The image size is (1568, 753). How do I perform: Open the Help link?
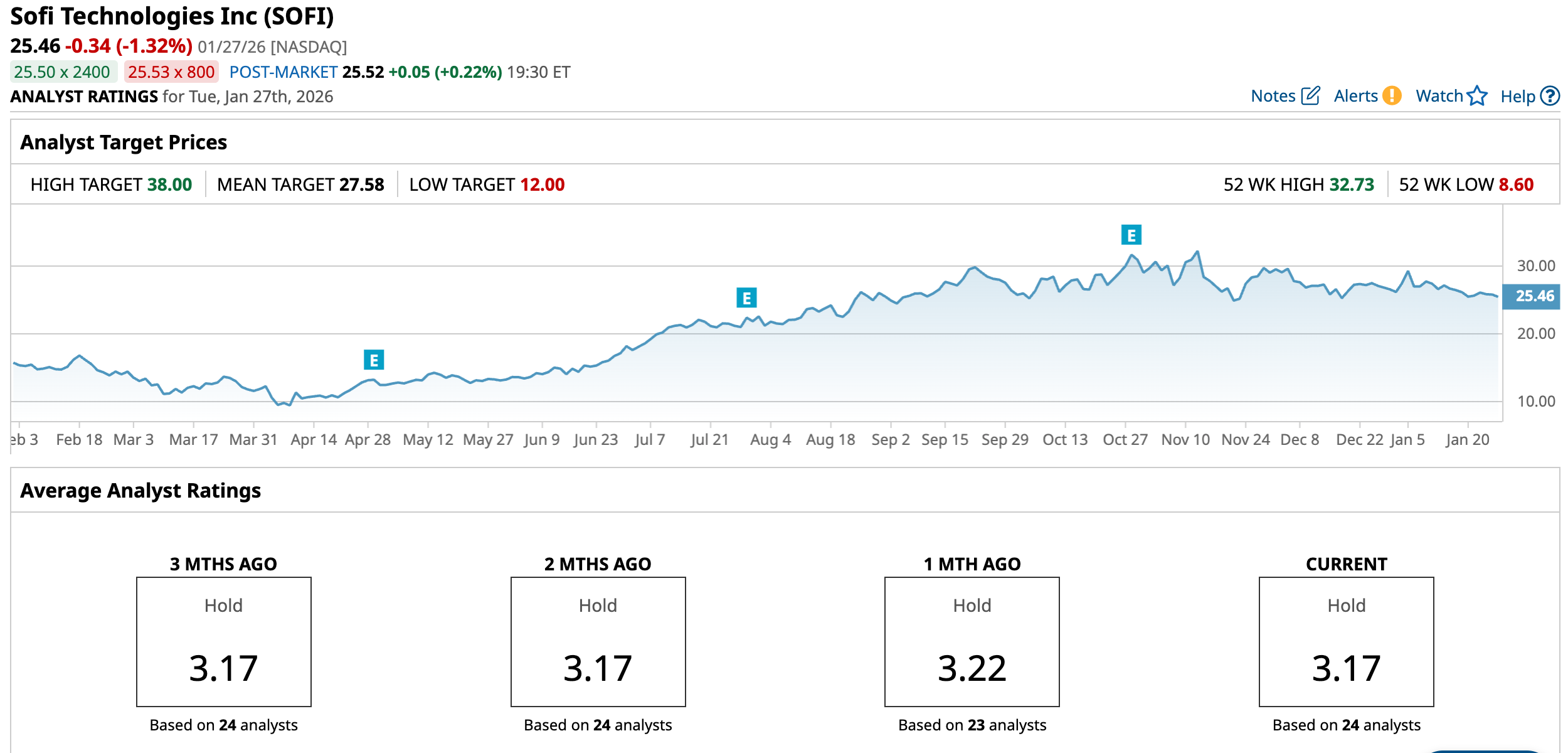[1517, 97]
